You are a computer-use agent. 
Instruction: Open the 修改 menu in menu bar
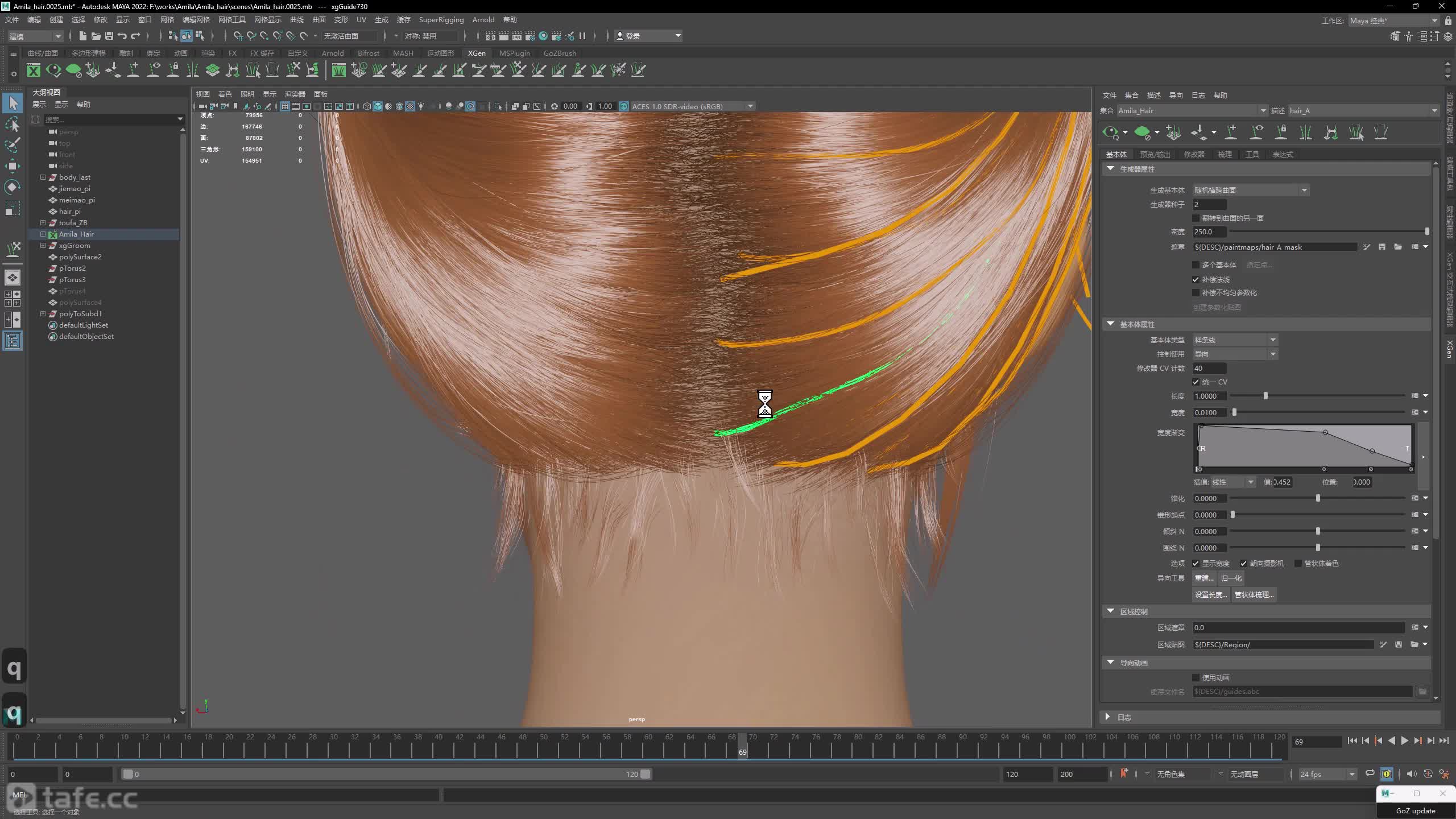[100, 19]
